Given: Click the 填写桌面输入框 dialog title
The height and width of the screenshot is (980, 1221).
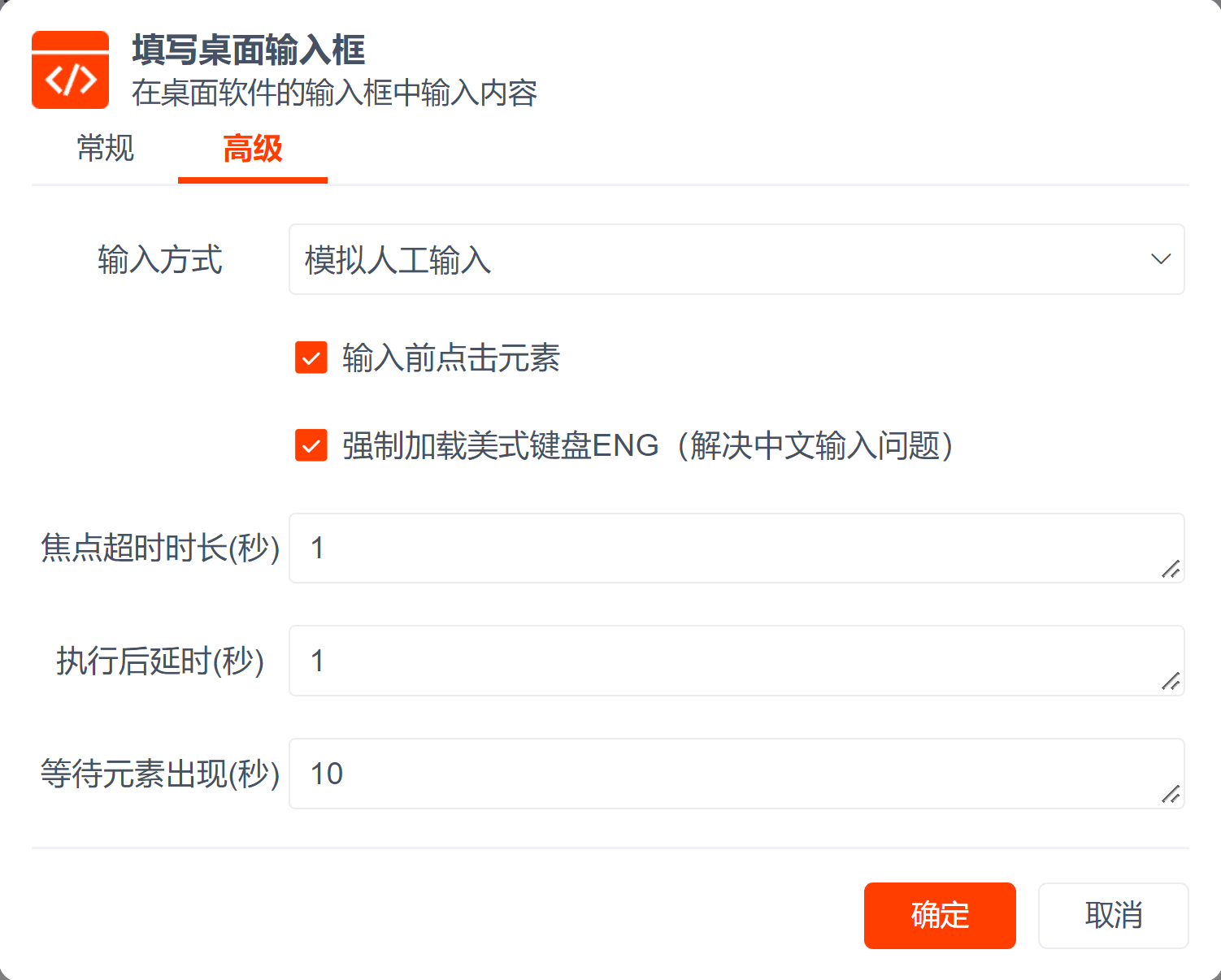Looking at the screenshot, I should (249, 50).
